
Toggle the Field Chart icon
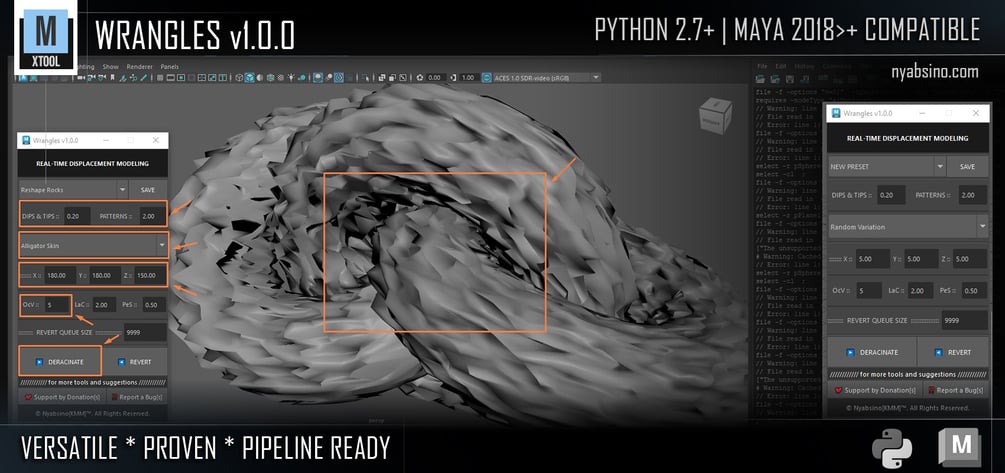click(x=201, y=77)
